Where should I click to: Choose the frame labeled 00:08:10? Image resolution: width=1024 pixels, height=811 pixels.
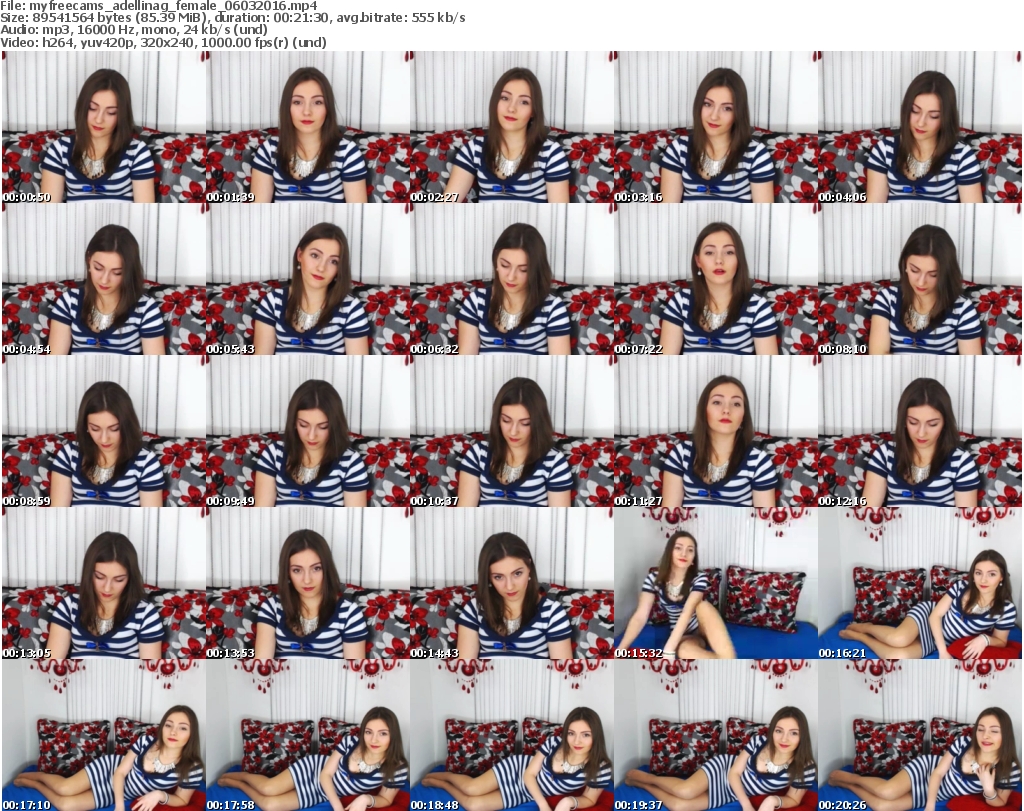tap(920, 279)
